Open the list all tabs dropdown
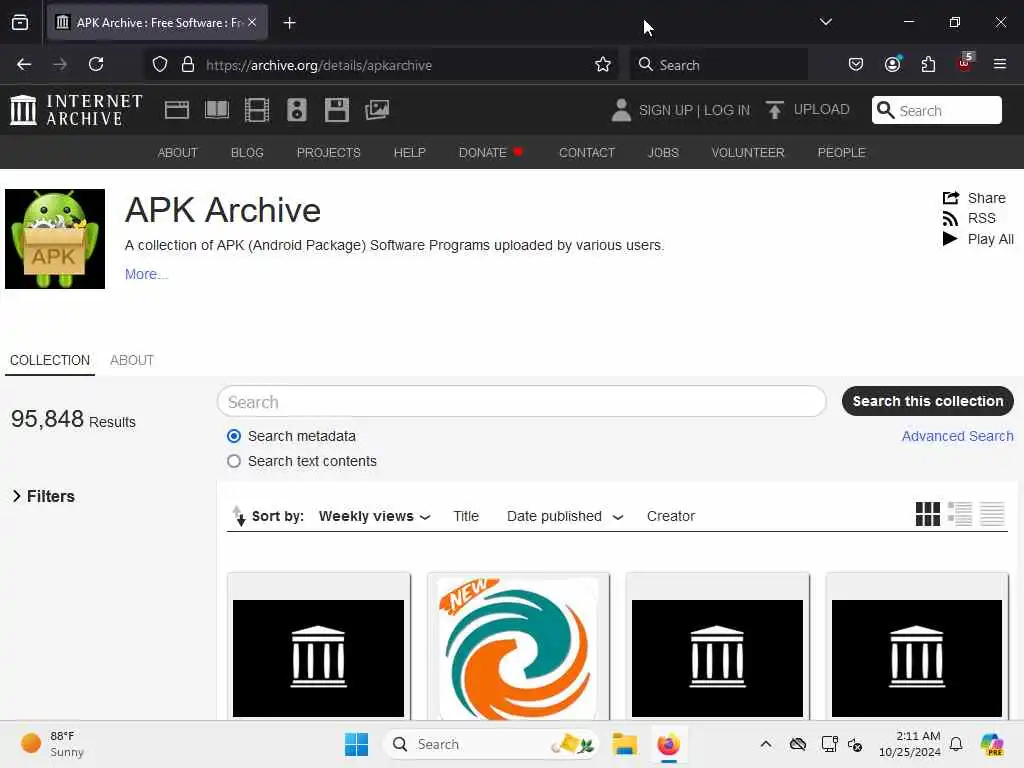Screen dimensions: 1024x768 [825, 22]
